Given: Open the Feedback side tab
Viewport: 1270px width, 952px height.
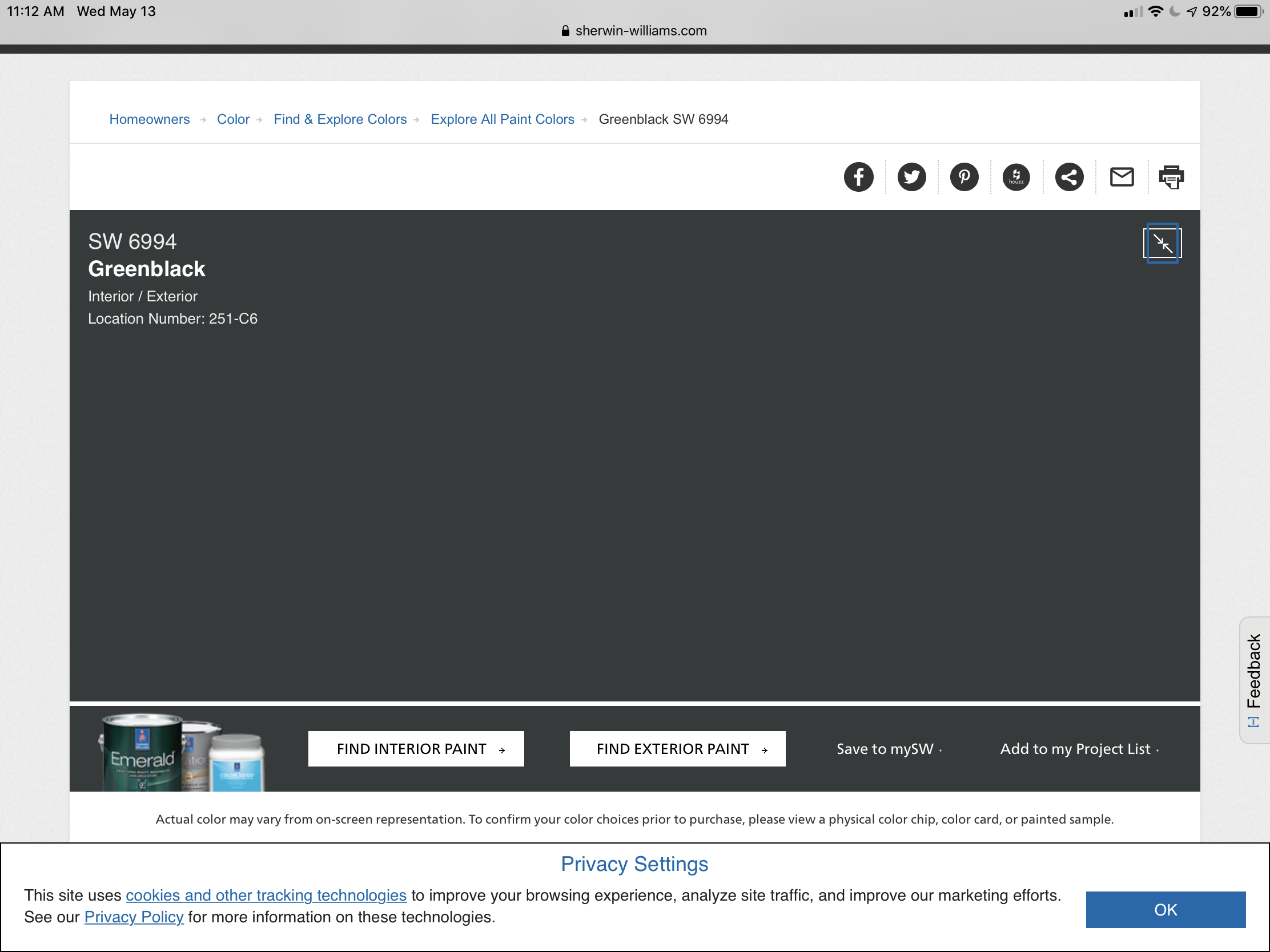Looking at the screenshot, I should (1255, 679).
